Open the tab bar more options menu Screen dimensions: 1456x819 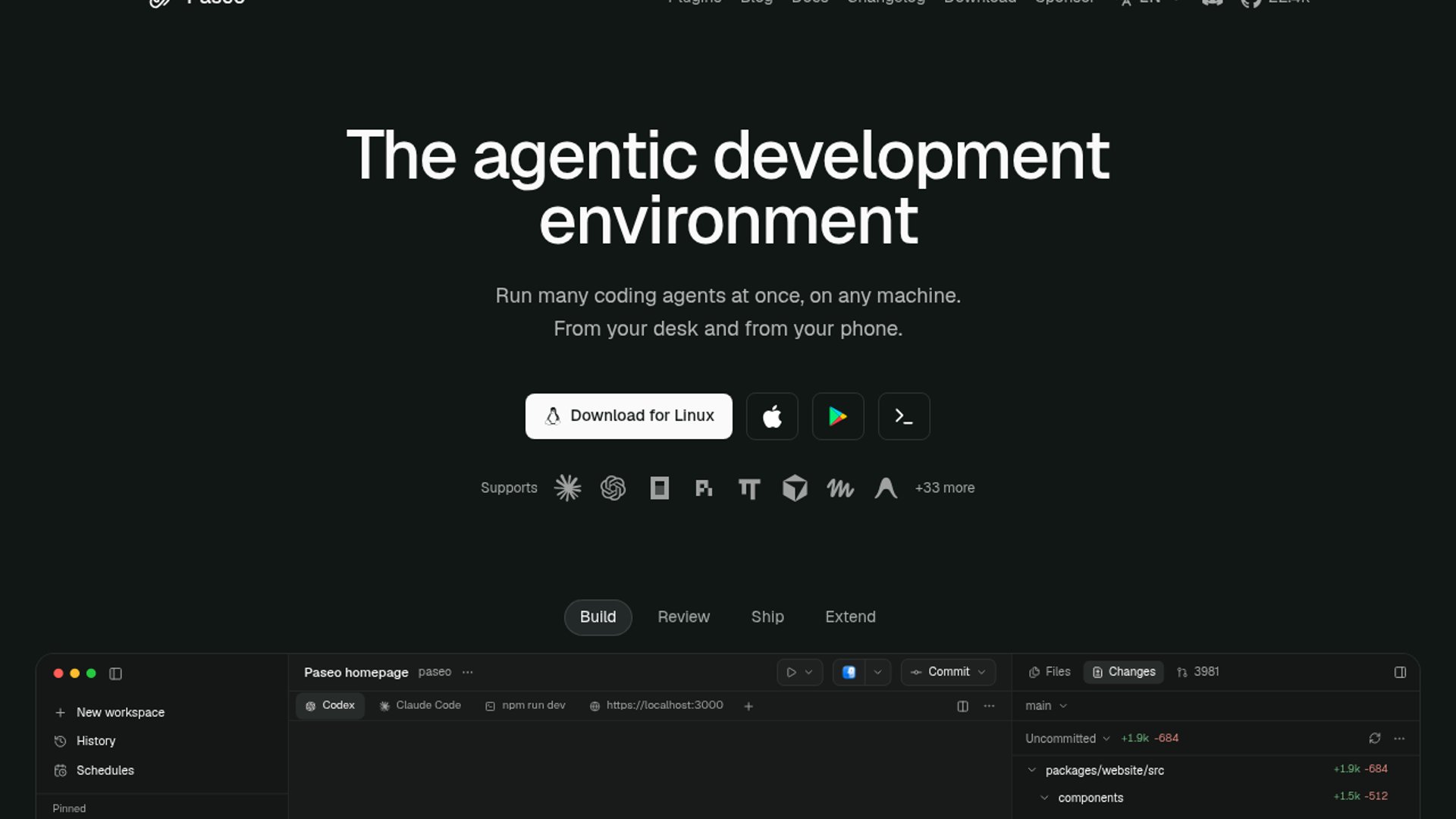[989, 706]
